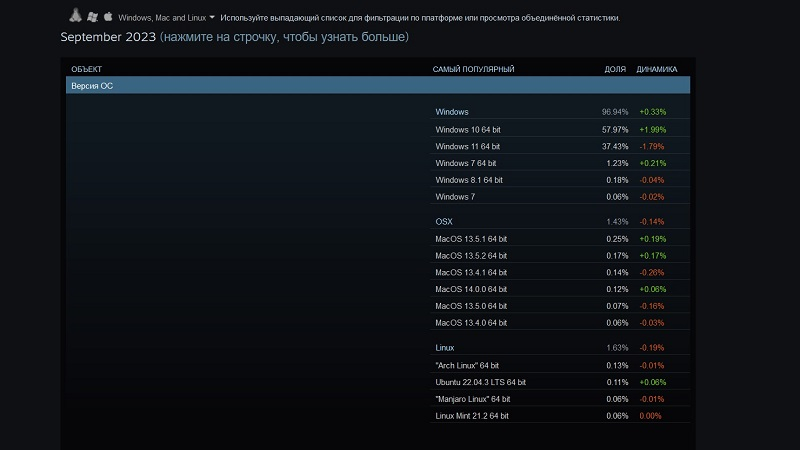Collapse the Версия ОС section header

point(378,86)
